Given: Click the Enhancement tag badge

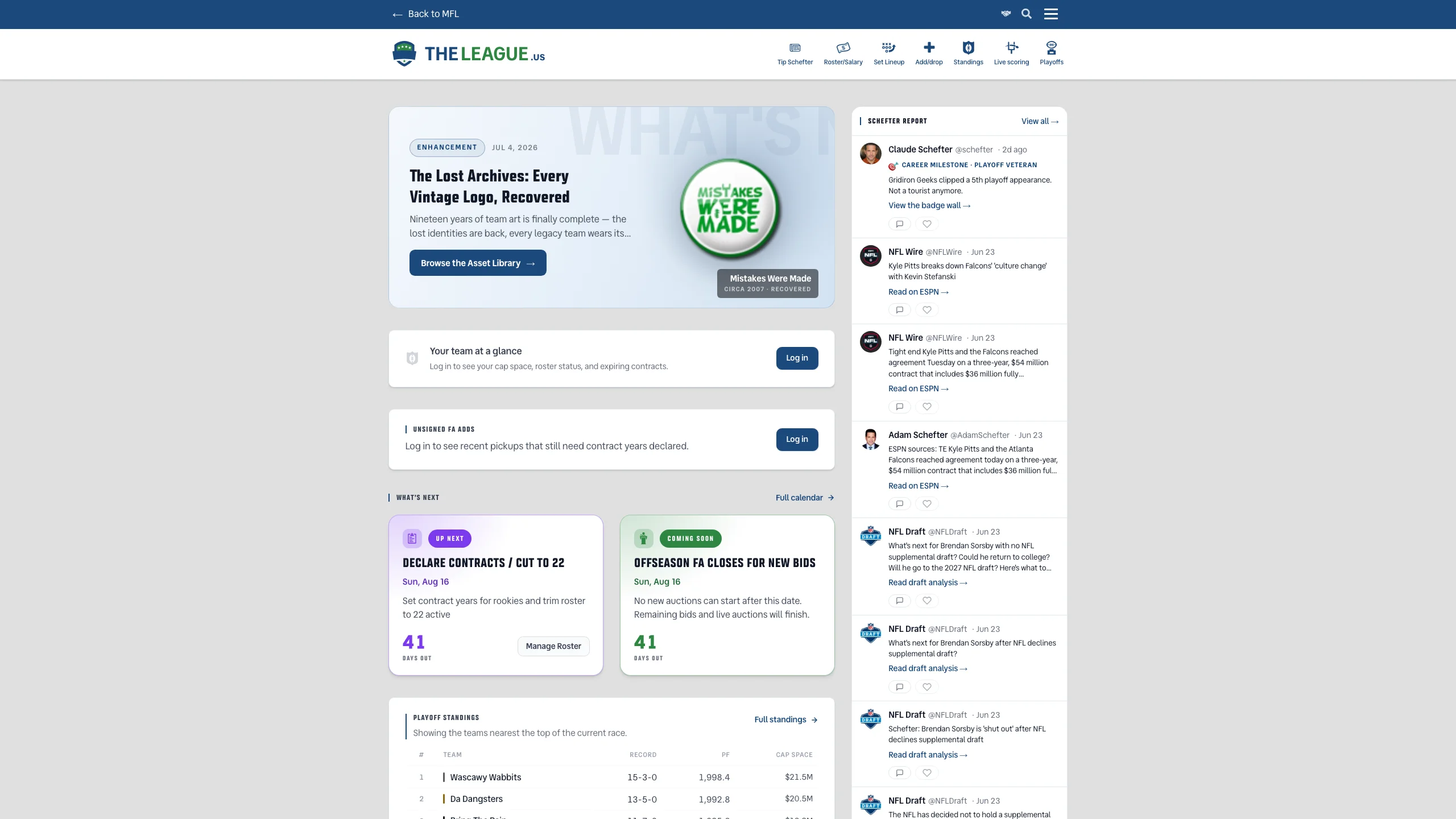Looking at the screenshot, I should pyautogui.click(x=447, y=147).
